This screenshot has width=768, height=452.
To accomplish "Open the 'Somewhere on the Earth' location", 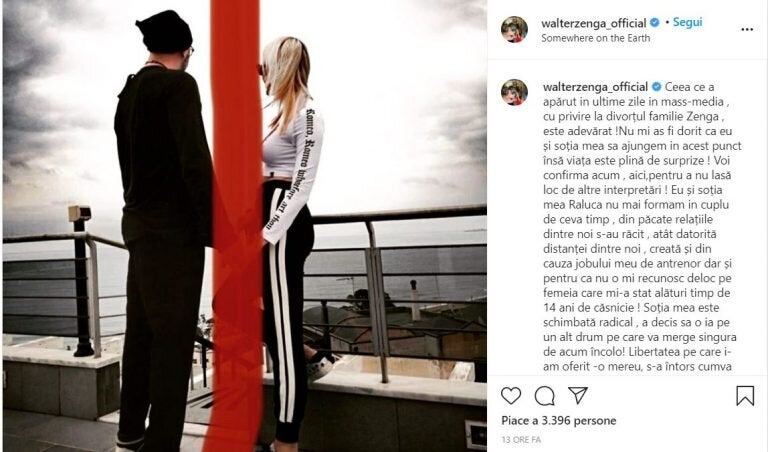I will coord(596,38).
